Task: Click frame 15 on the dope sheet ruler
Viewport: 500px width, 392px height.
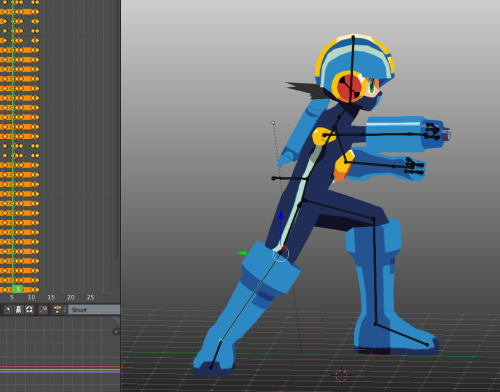Action: 51,297
